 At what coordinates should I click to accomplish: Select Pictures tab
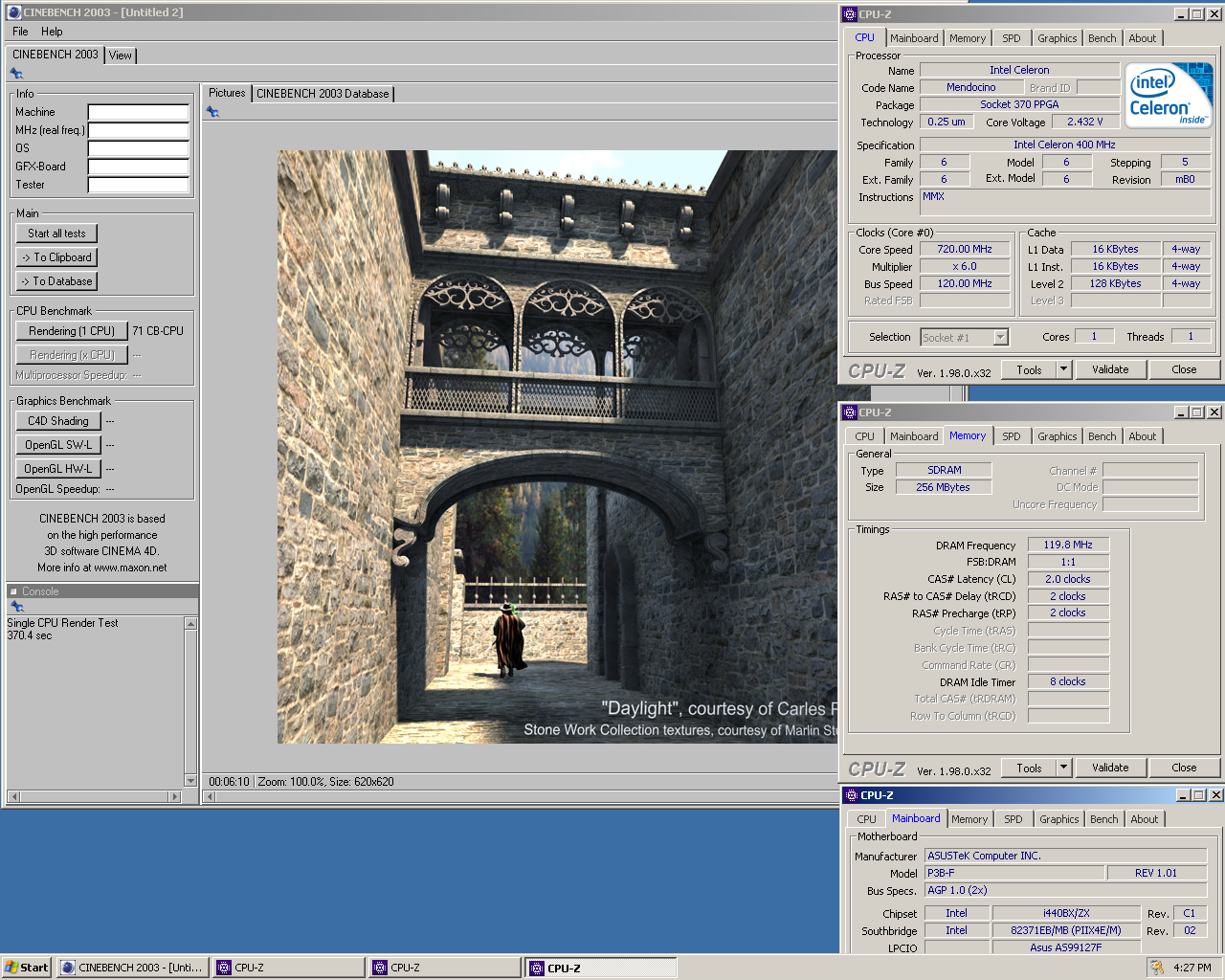tap(227, 93)
